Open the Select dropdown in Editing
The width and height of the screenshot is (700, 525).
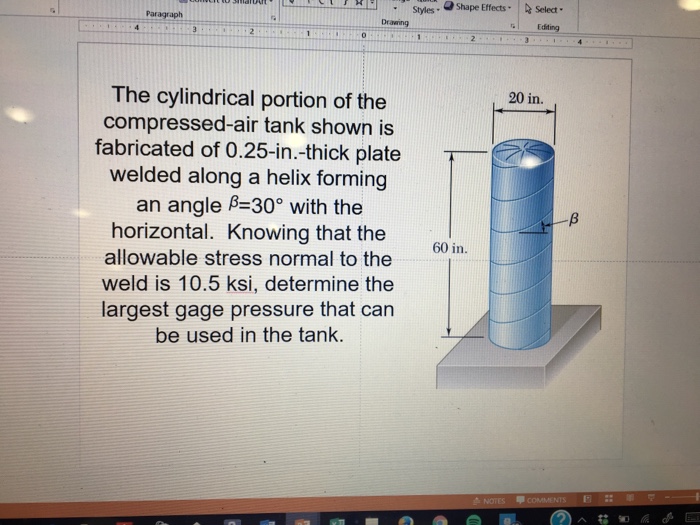544,9
